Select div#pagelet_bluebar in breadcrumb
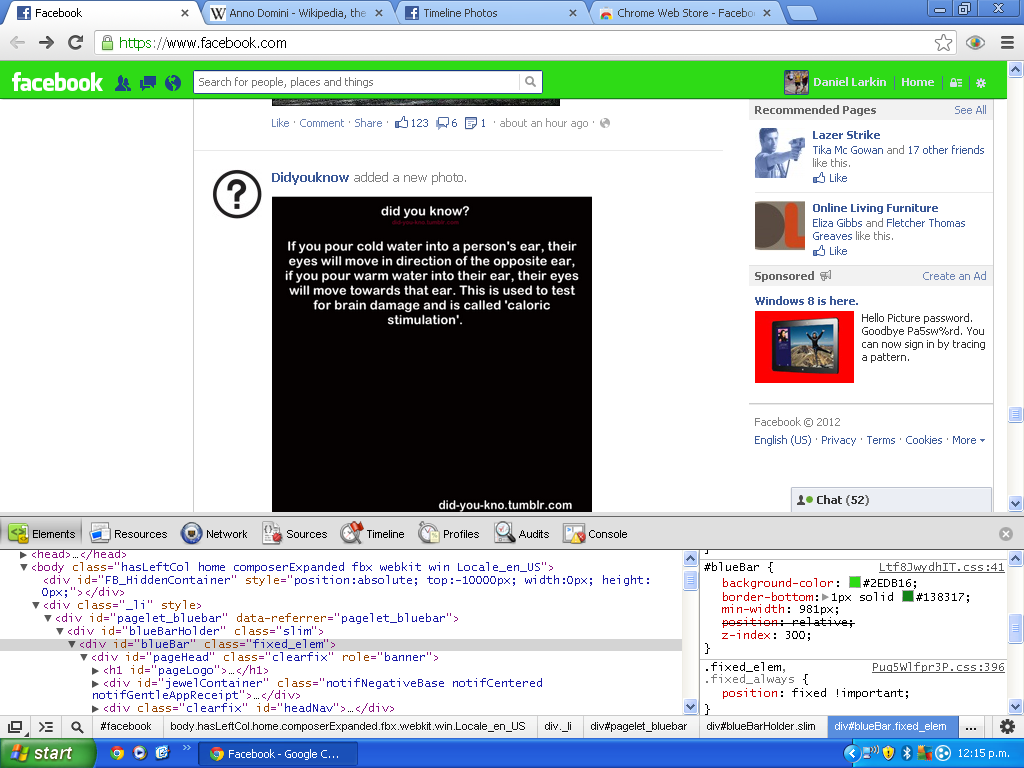 pos(638,726)
